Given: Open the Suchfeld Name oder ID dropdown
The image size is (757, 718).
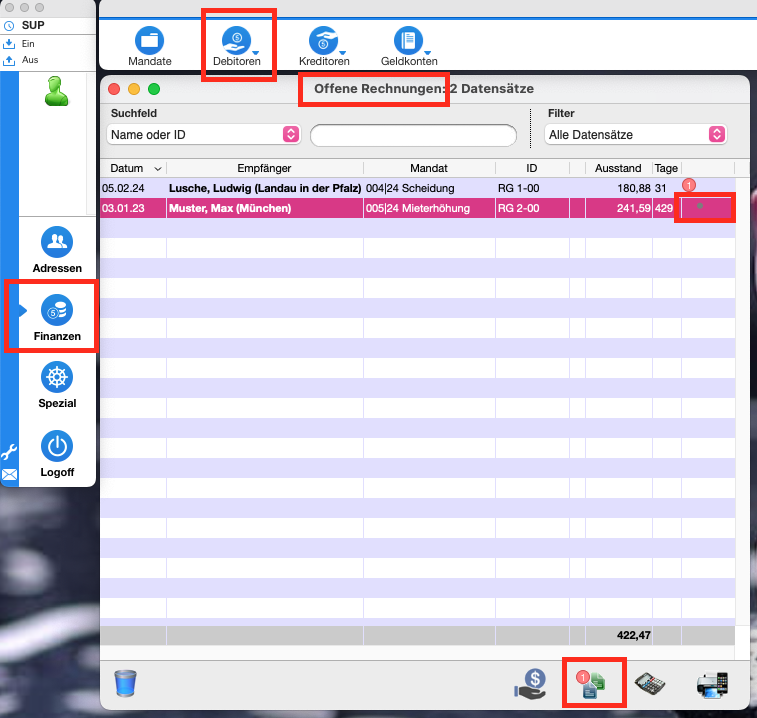Looking at the screenshot, I should coord(203,135).
